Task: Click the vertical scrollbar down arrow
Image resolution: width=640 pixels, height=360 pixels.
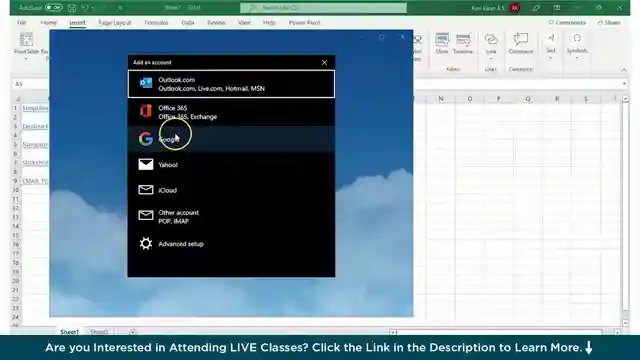Action: (625, 323)
